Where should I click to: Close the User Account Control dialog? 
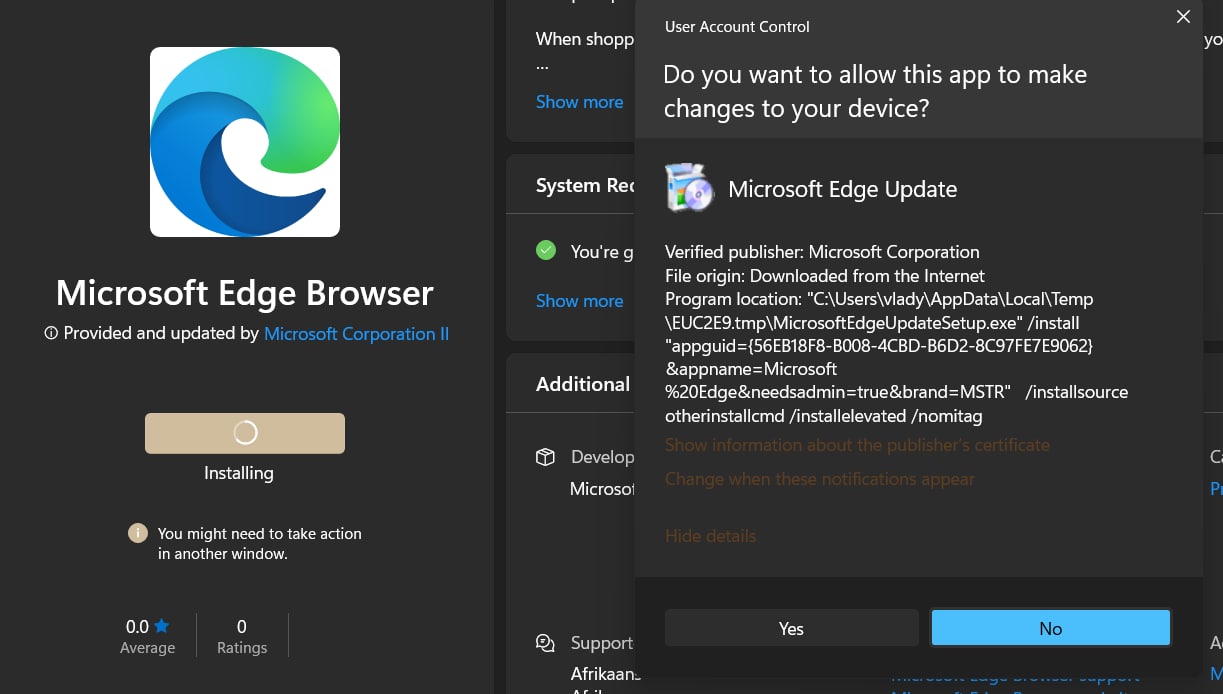(1183, 17)
